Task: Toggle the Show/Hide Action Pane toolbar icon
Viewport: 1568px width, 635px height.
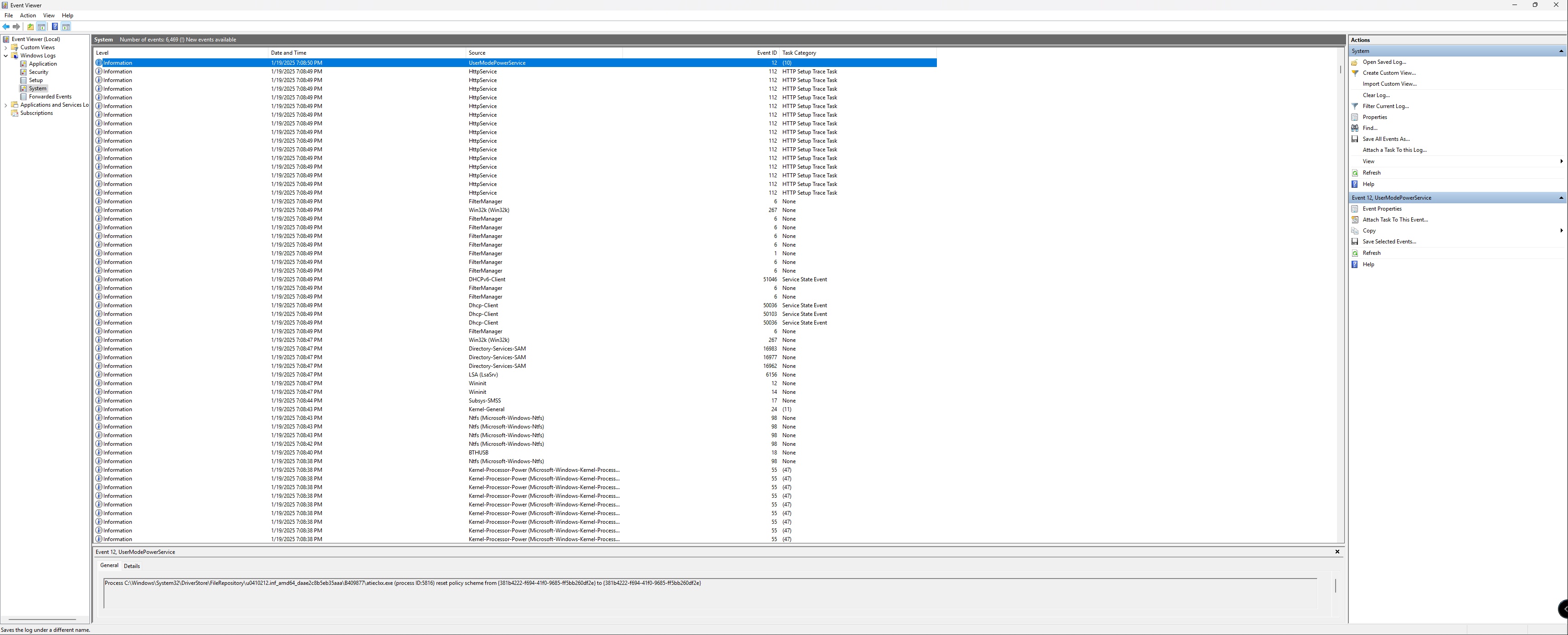Action: (66, 27)
